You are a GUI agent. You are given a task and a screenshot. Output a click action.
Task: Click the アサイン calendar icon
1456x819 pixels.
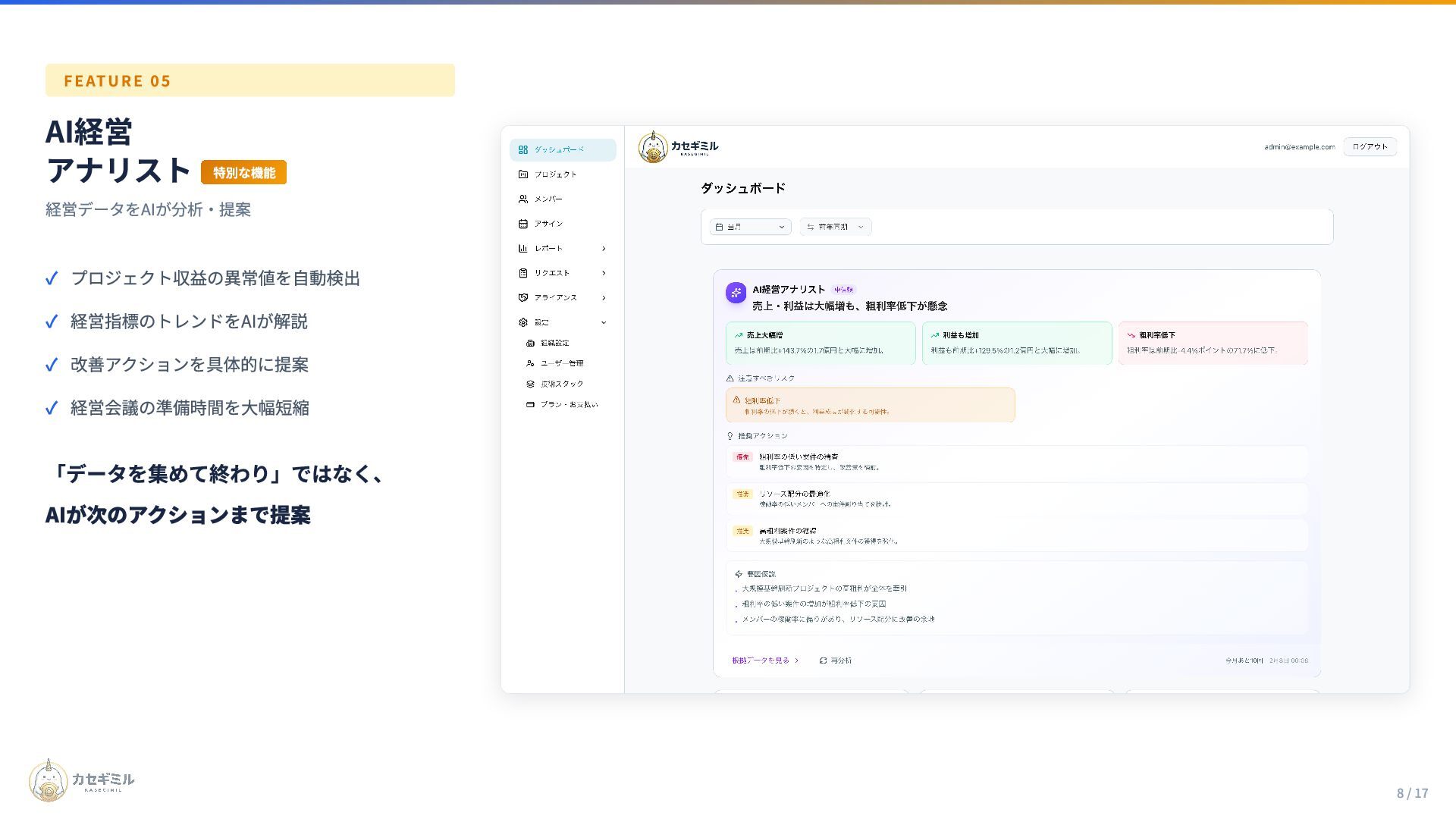coord(523,224)
